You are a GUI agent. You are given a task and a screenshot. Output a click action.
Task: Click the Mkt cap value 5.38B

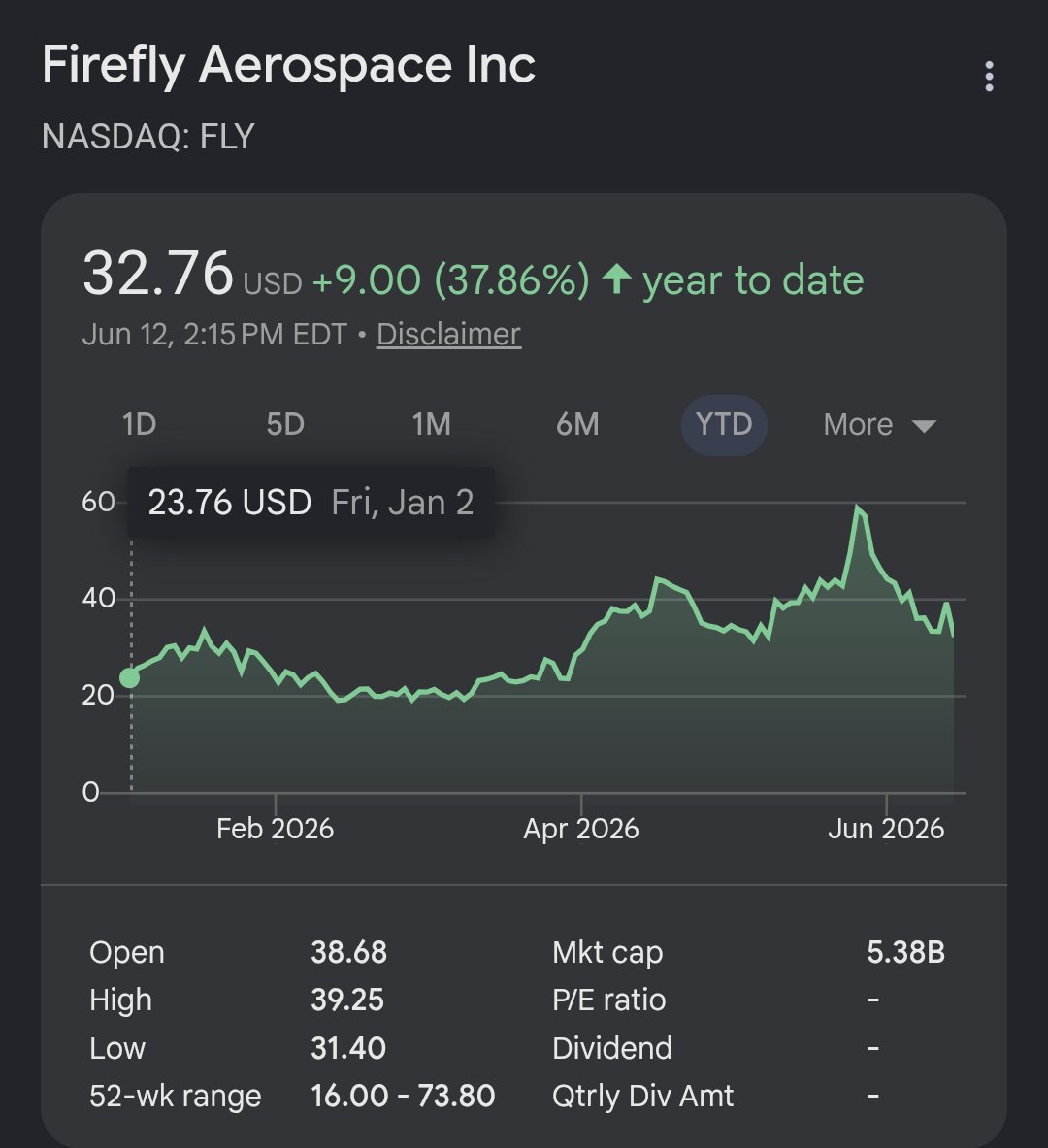point(906,953)
